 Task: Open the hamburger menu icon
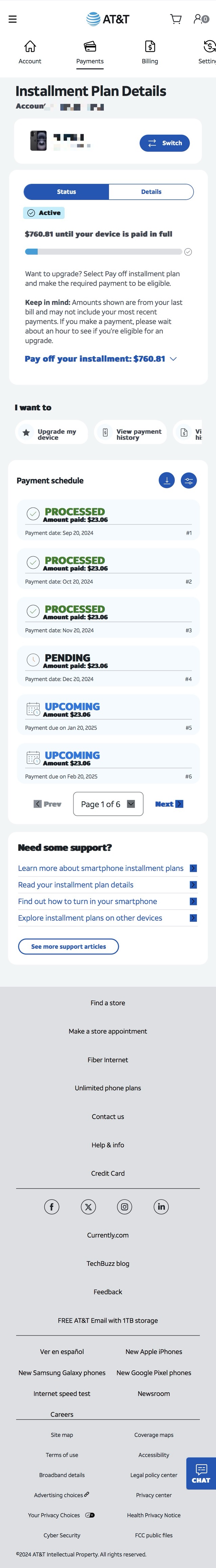pos(12,20)
